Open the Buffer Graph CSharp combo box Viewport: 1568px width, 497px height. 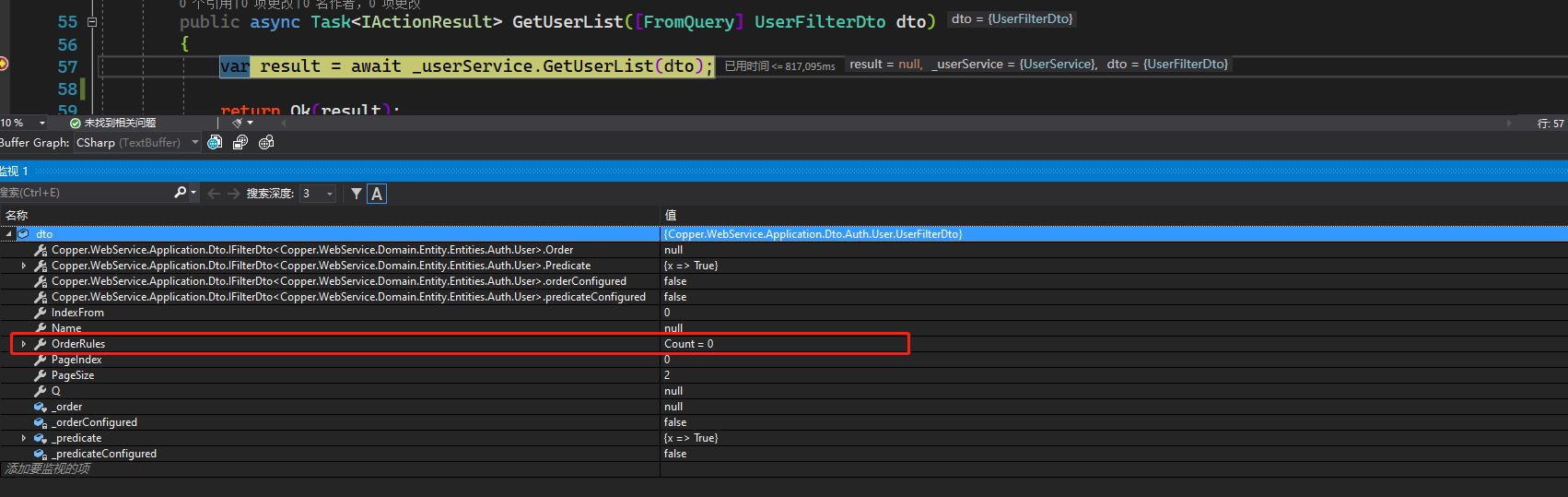coord(137,143)
